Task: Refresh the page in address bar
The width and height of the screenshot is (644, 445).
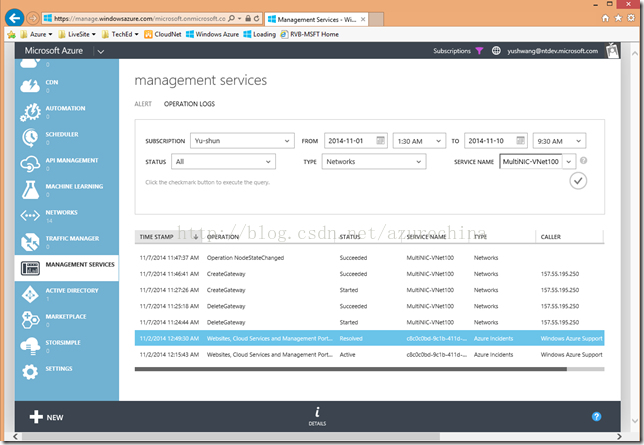Action: (256, 18)
